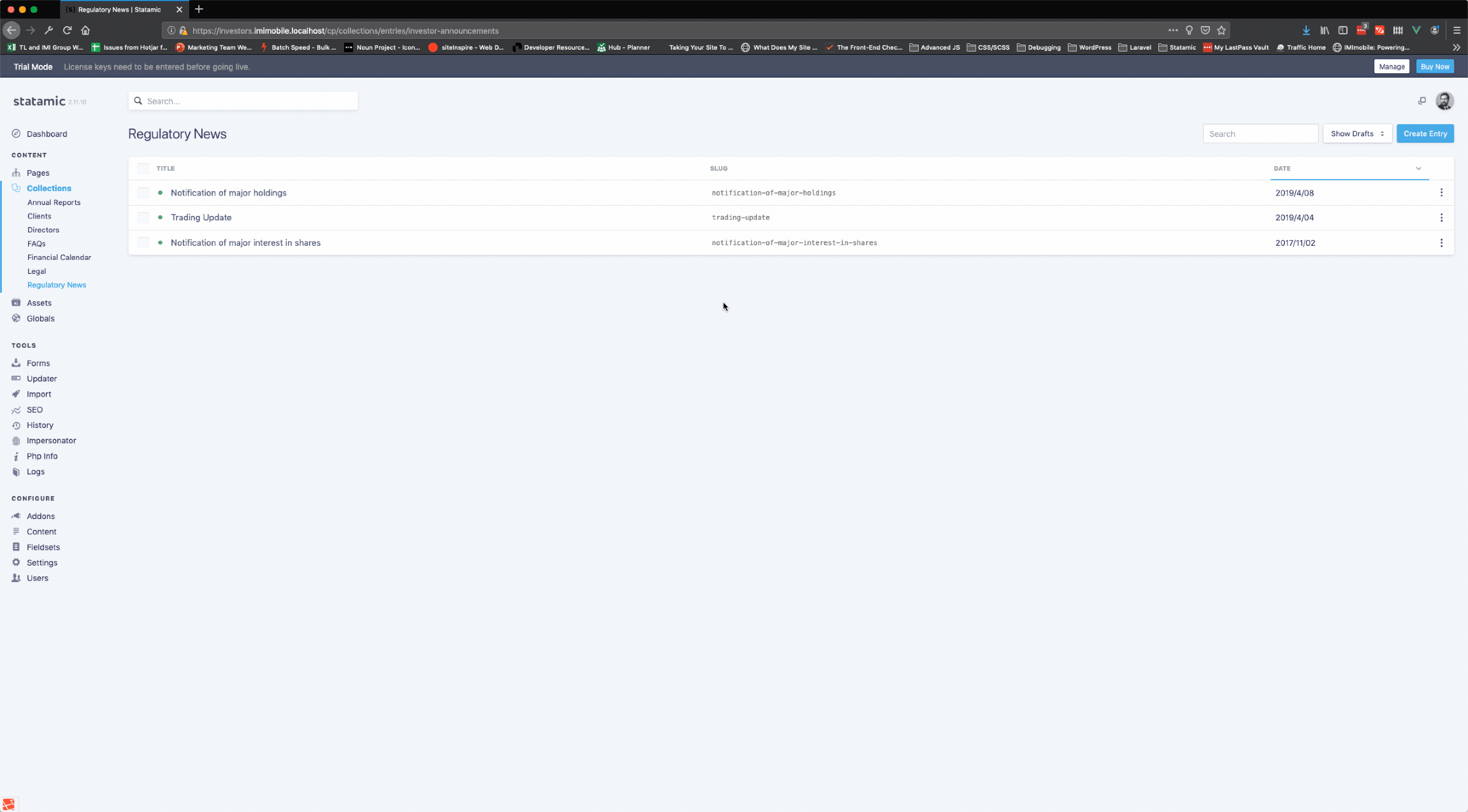Click the Php Info icon
This screenshot has width=1468, height=812.
pos(16,456)
